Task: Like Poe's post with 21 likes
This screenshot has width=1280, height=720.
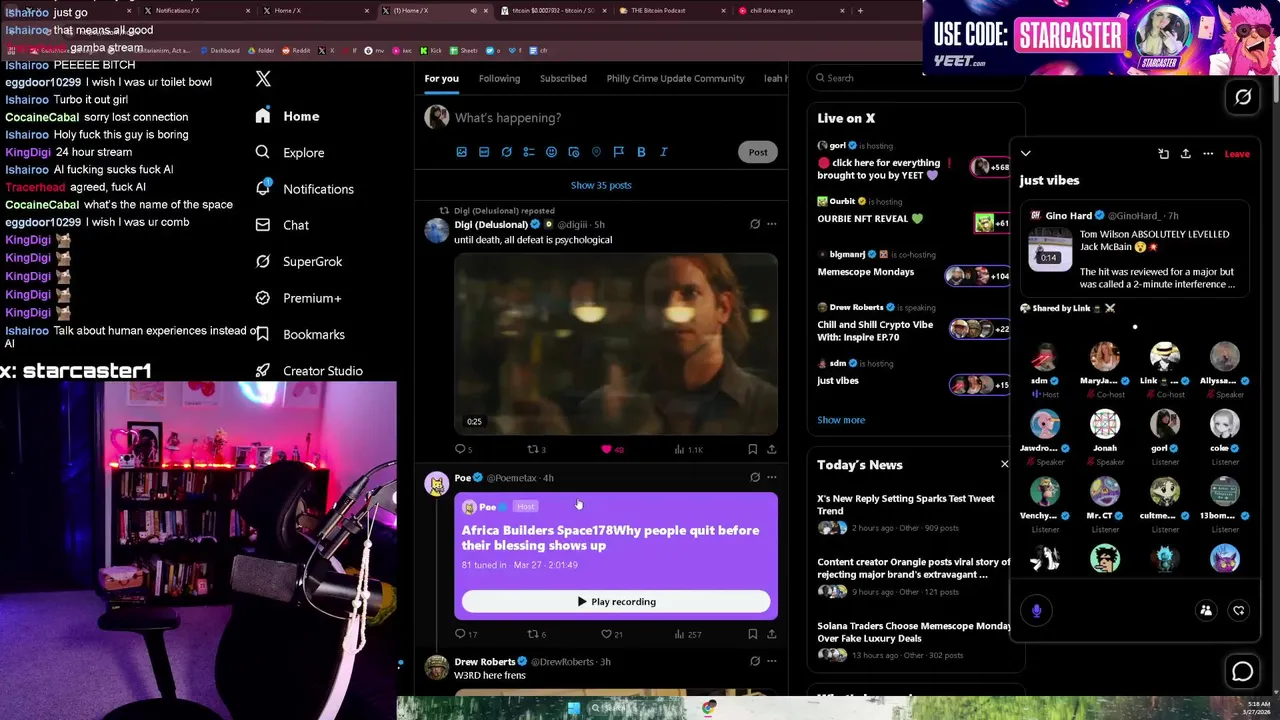Action: pyautogui.click(x=611, y=634)
